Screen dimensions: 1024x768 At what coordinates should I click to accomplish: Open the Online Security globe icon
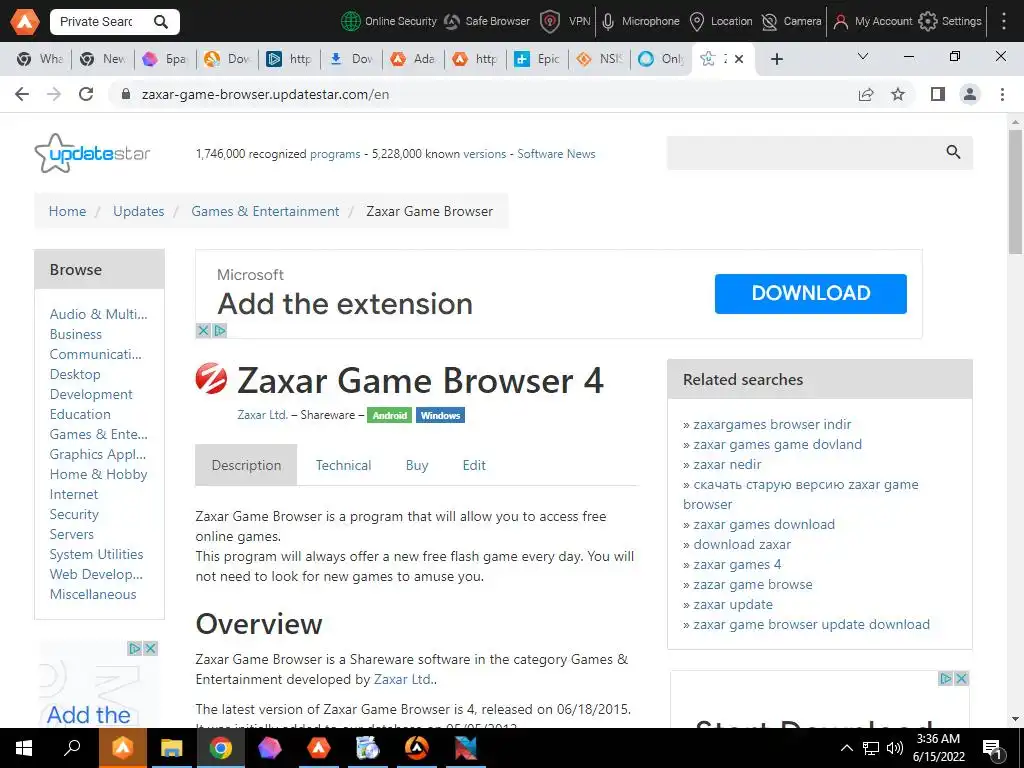click(351, 22)
